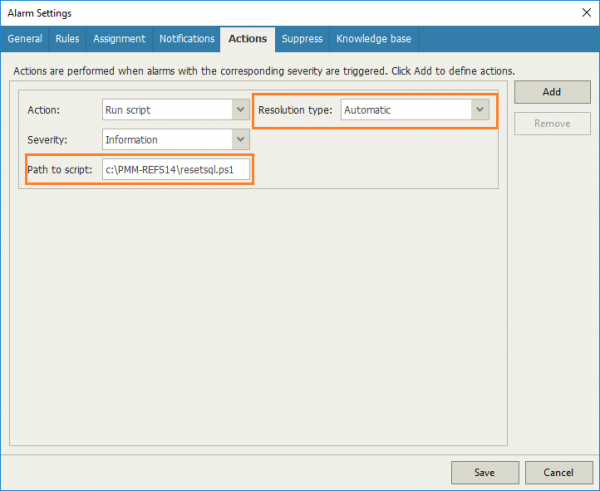Image resolution: width=600 pixels, height=491 pixels.
Task: Close the Alarm Settings window
Action: point(585,13)
